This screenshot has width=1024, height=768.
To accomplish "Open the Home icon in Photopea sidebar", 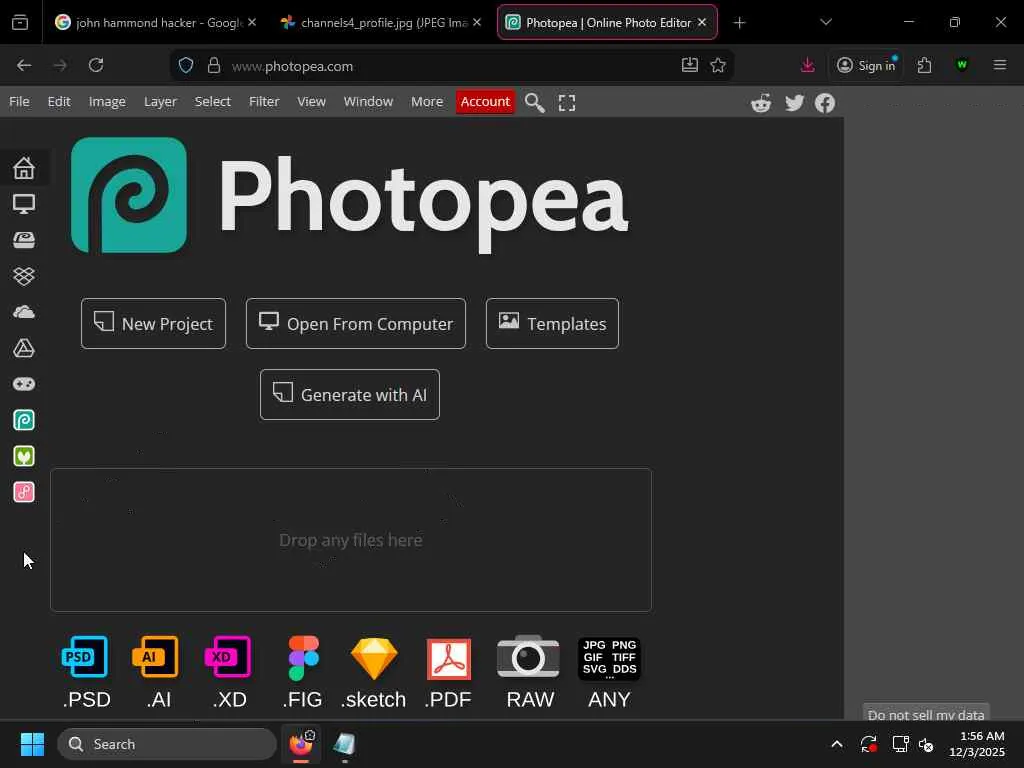I will pyautogui.click(x=24, y=168).
